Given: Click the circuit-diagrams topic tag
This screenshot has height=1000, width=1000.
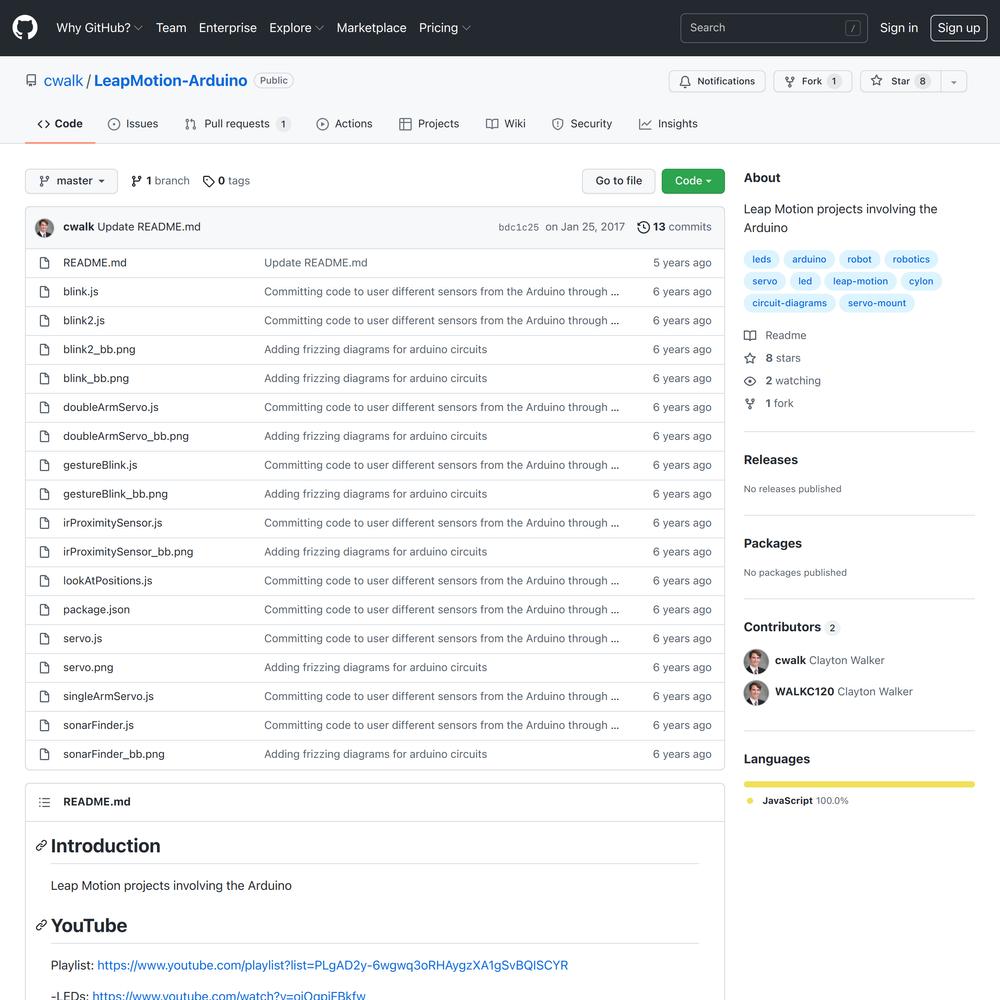Looking at the screenshot, I should point(789,303).
